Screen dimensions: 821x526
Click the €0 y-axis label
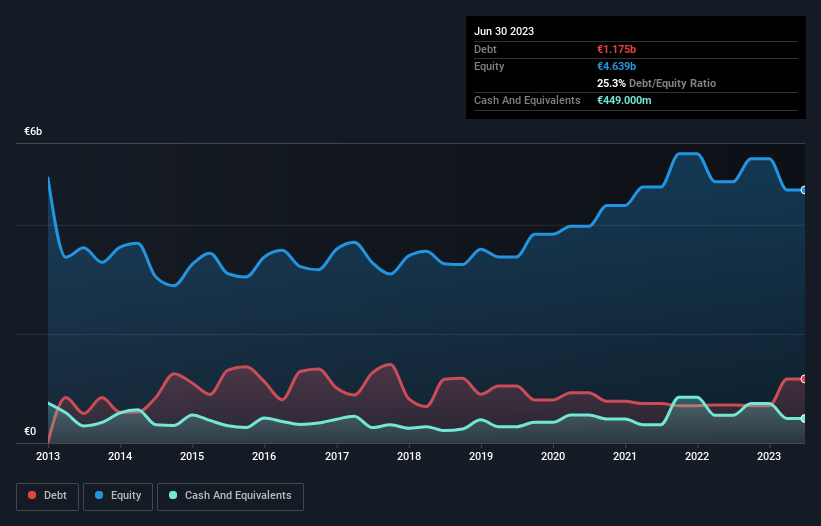pyautogui.click(x=30, y=431)
